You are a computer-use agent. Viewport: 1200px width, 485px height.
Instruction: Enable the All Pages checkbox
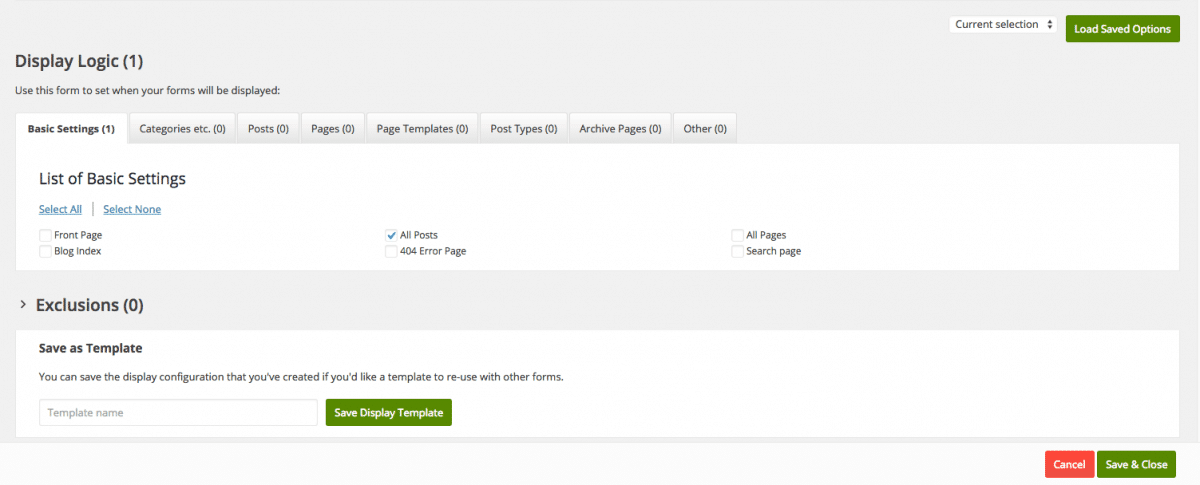click(737, 235)
